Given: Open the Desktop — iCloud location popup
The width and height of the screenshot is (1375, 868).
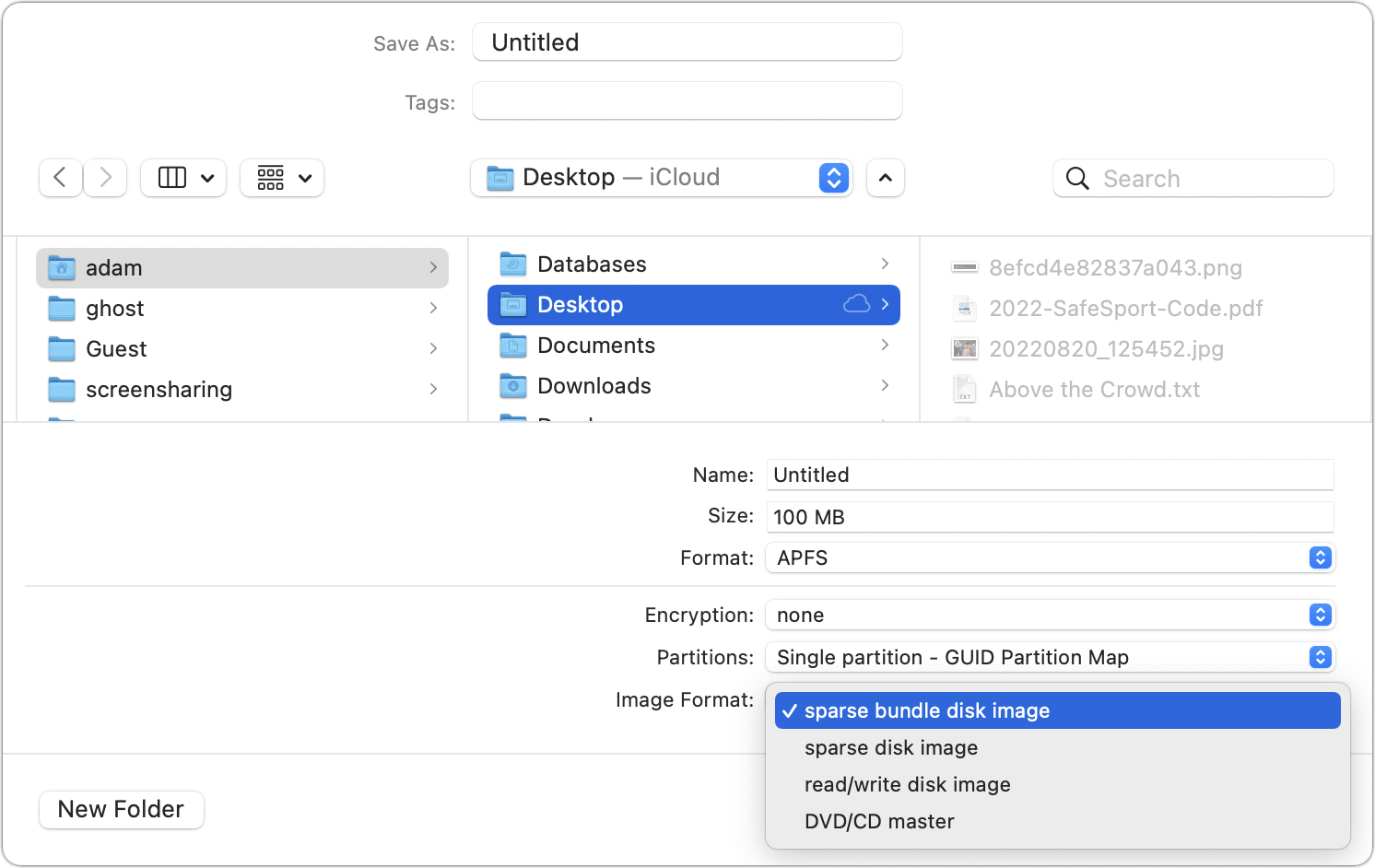Looking at the screenshot, I should [661, 178].
